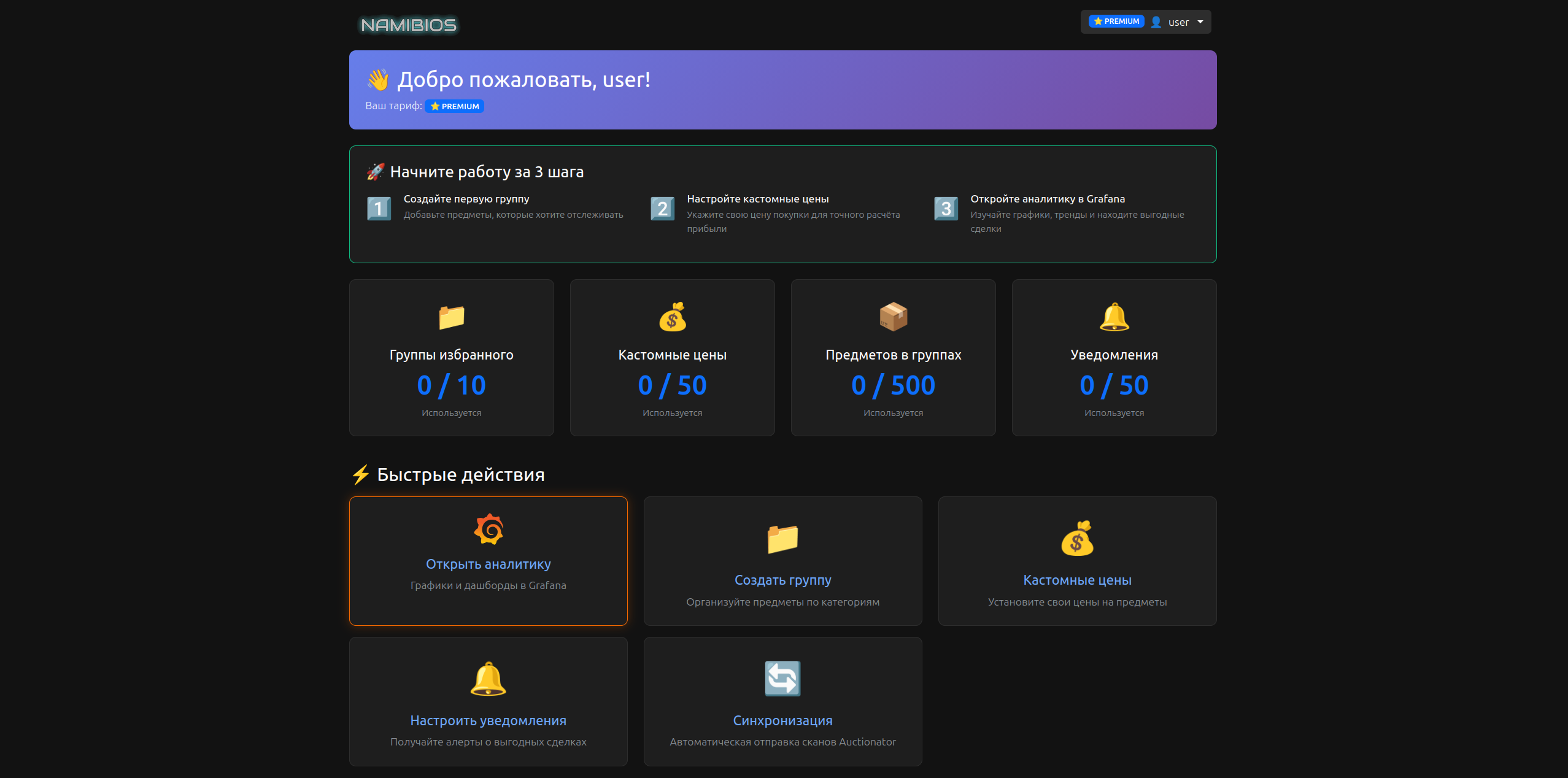This screenshot has height=778, width=1568.
Task: Click the waving hand emoji in welcome banner
Action: click(377, 80)
